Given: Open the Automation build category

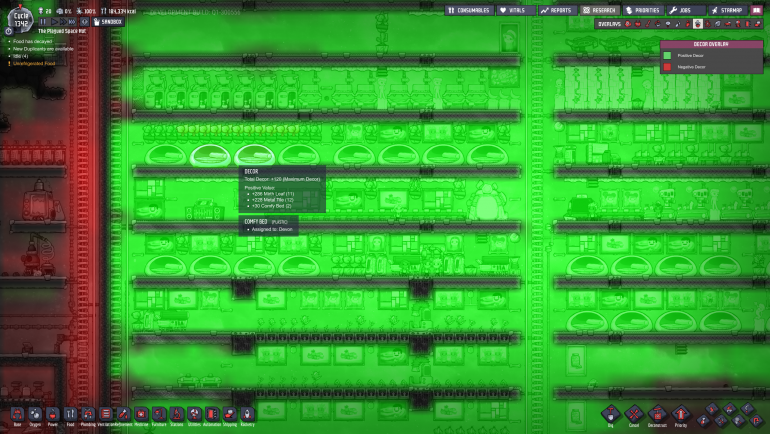Looking at the screenshot, I should pos(212,414).
